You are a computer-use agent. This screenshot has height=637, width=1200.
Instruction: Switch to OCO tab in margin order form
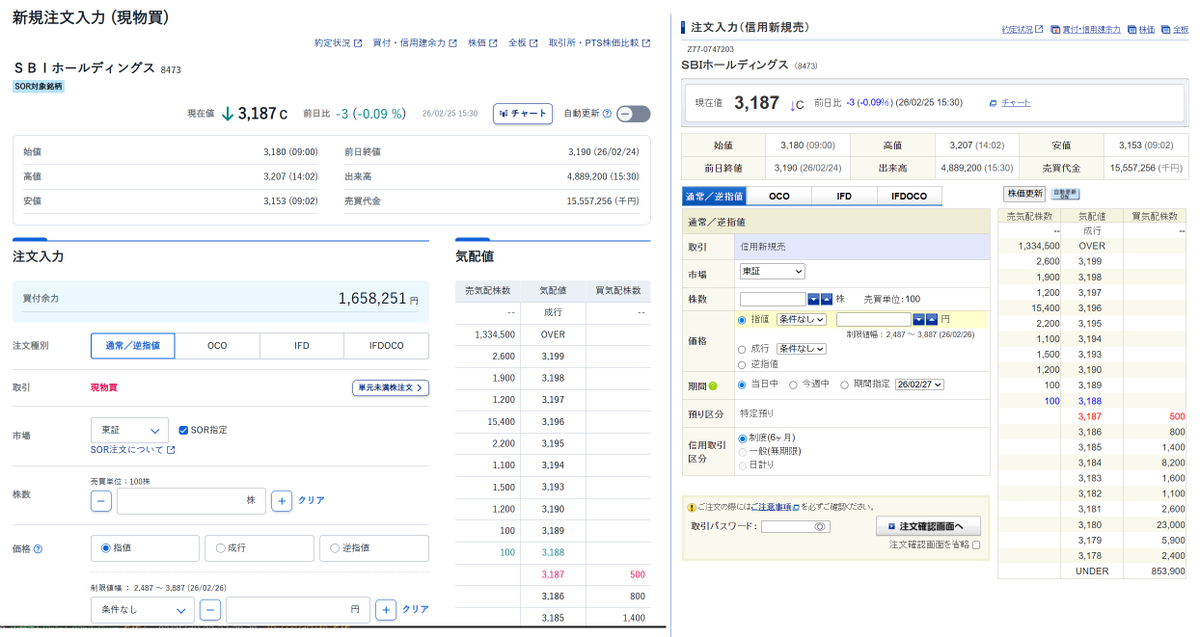[x=779, y=196]
